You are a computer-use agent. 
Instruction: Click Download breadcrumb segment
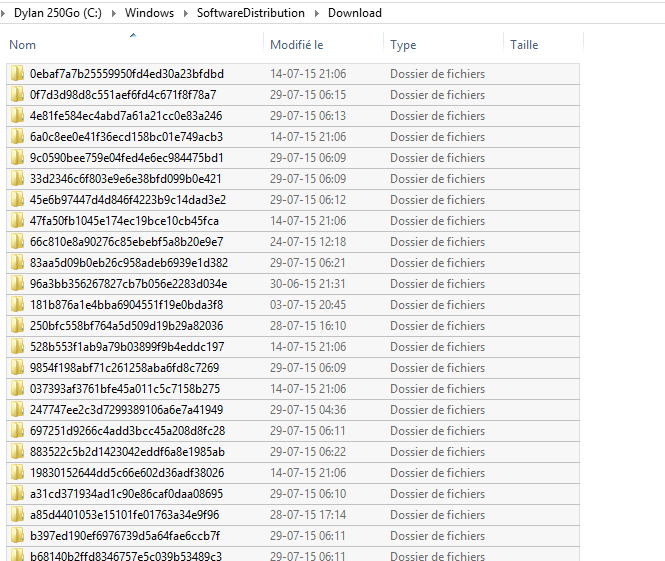[355, 13]
